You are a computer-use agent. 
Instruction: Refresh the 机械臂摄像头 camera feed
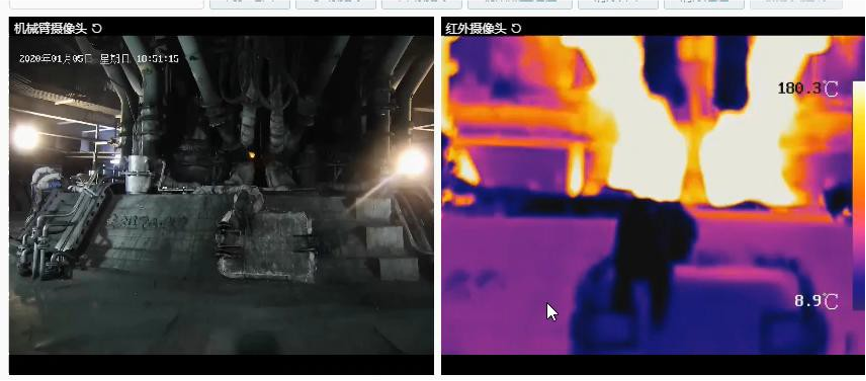click(x=97, y=28)
